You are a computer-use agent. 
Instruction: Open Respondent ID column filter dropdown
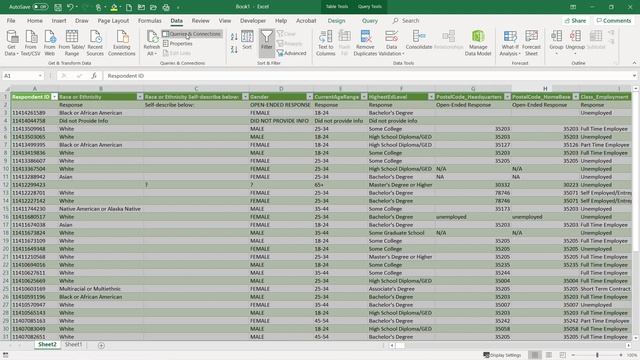(54, 97)
